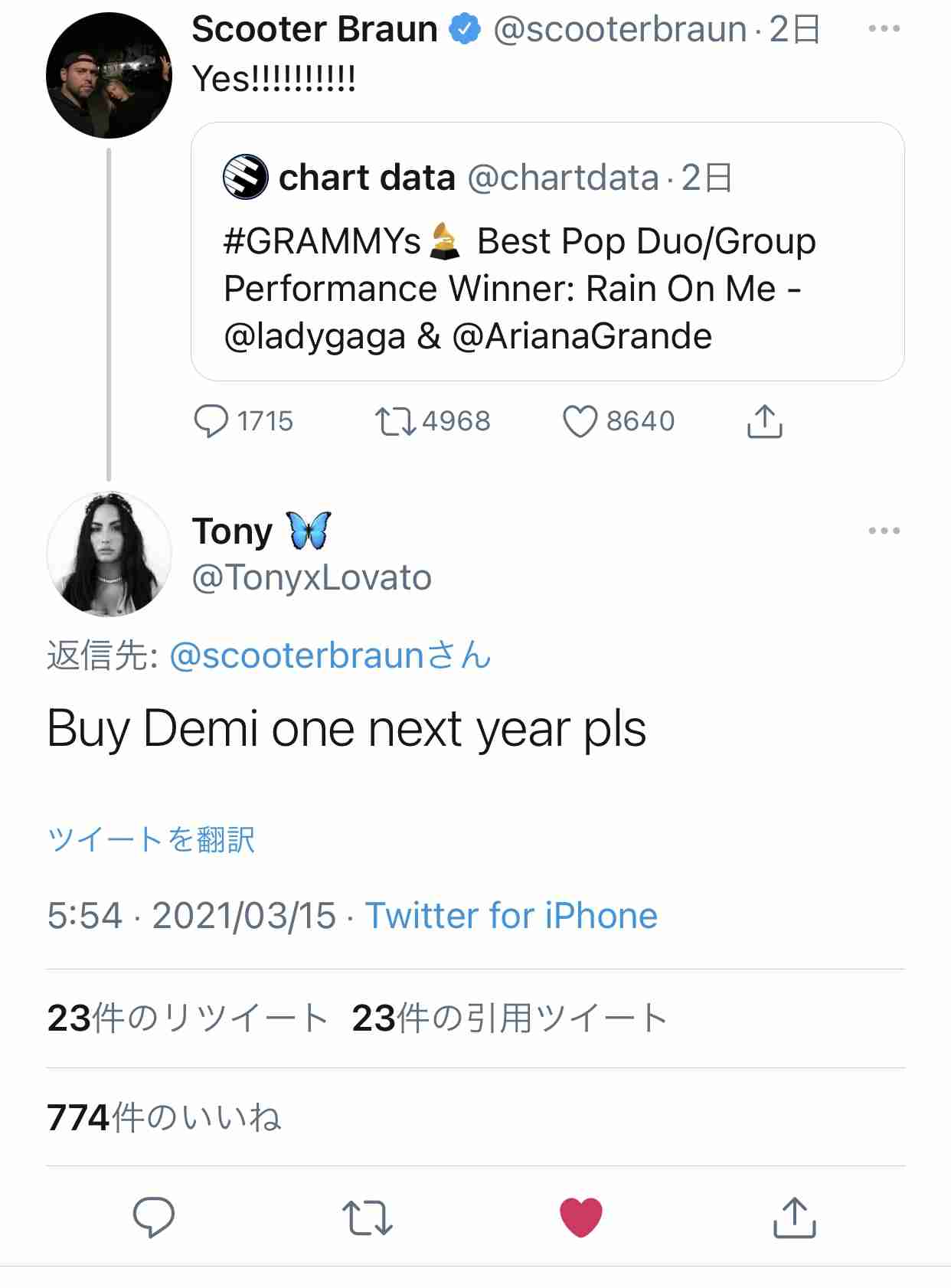View the 774件のいいね likes list

coord(164,1117)
